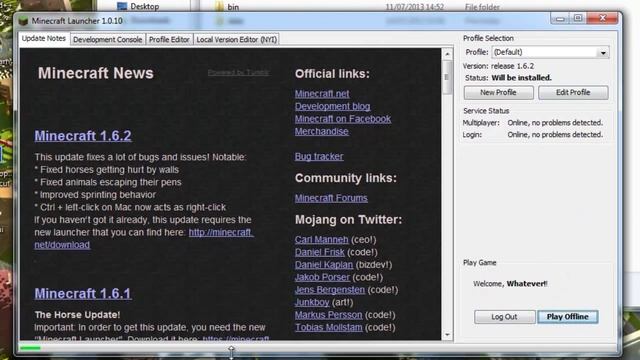Open the Development blog link
Screen dimensions: 640x360
(x=333, y=106)
